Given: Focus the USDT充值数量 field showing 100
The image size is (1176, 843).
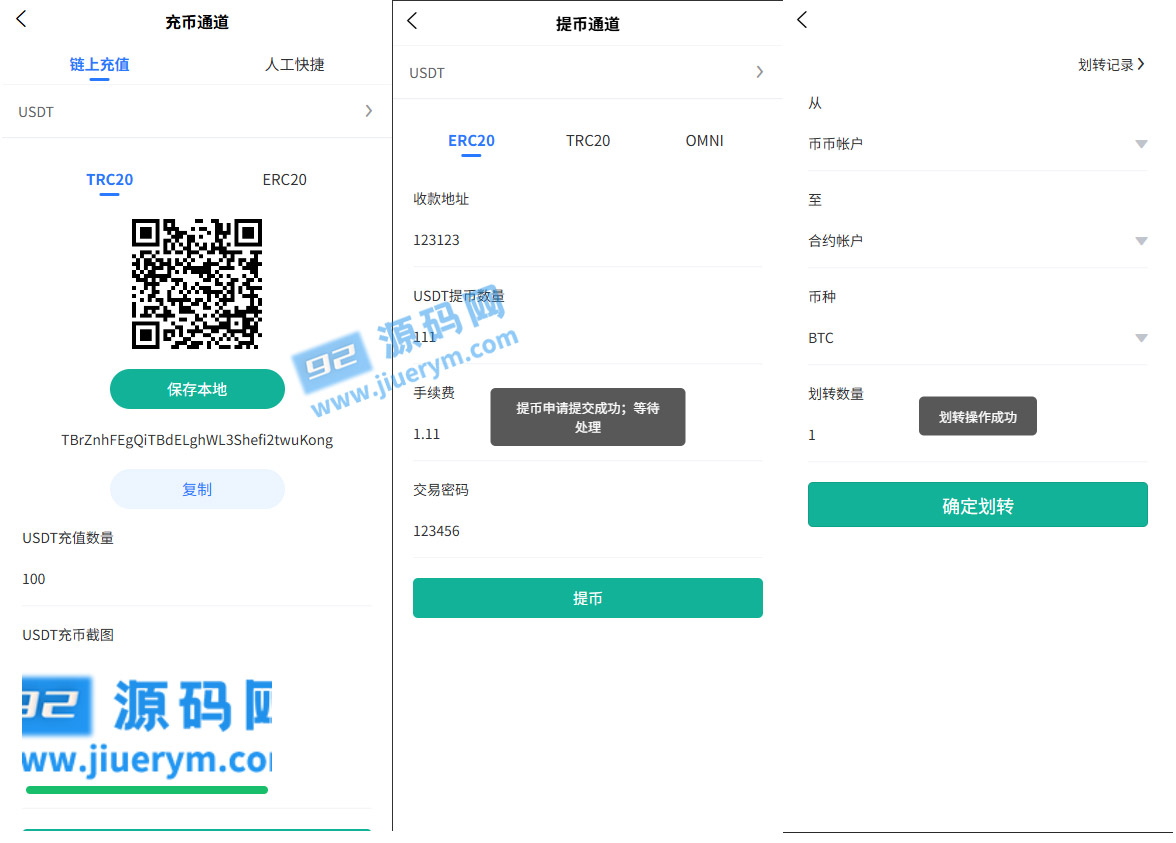Looking at the screenshot, I should pyautogui.click(x=196, y=579).
